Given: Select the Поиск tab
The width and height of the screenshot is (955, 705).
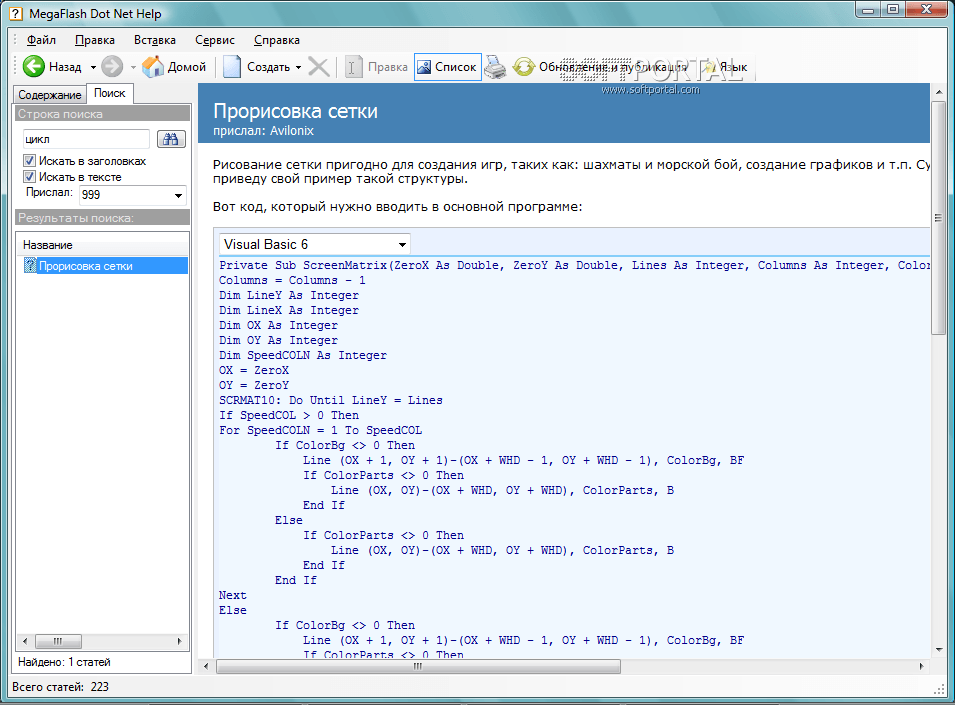Looking at the screenshot, I should pos(110,93).
